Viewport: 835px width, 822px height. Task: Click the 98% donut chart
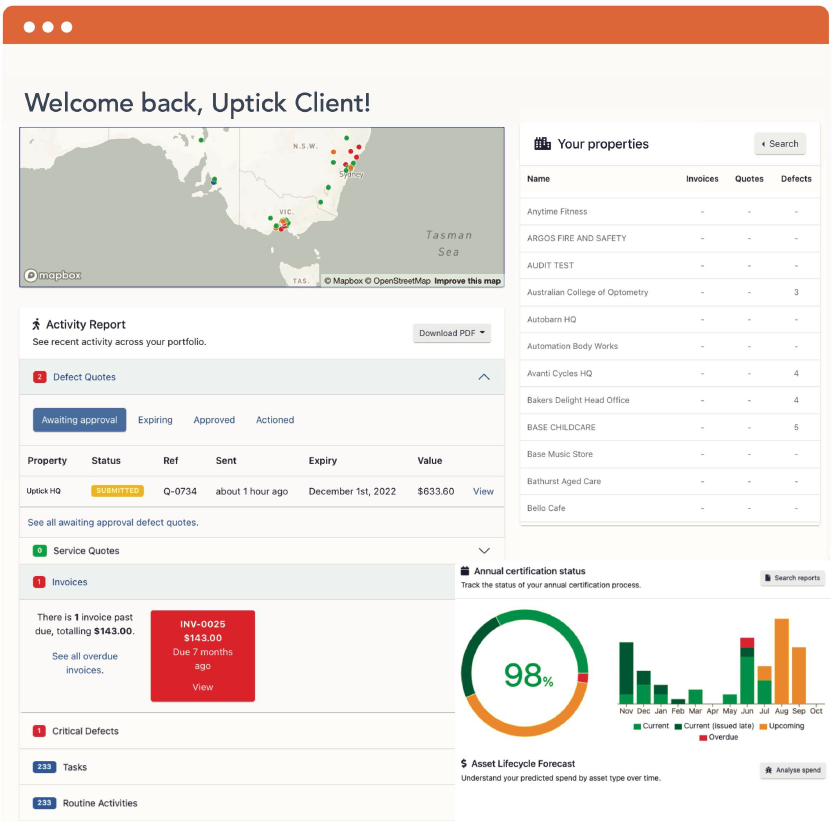click(x=525, y=673)
